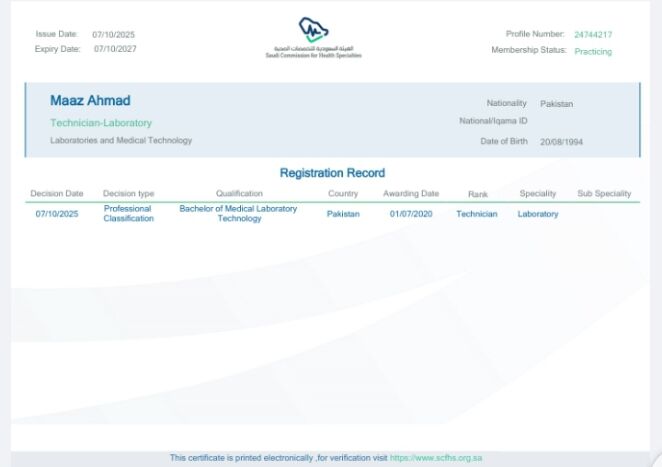Click the Decision Date column header

click(57, 193)
